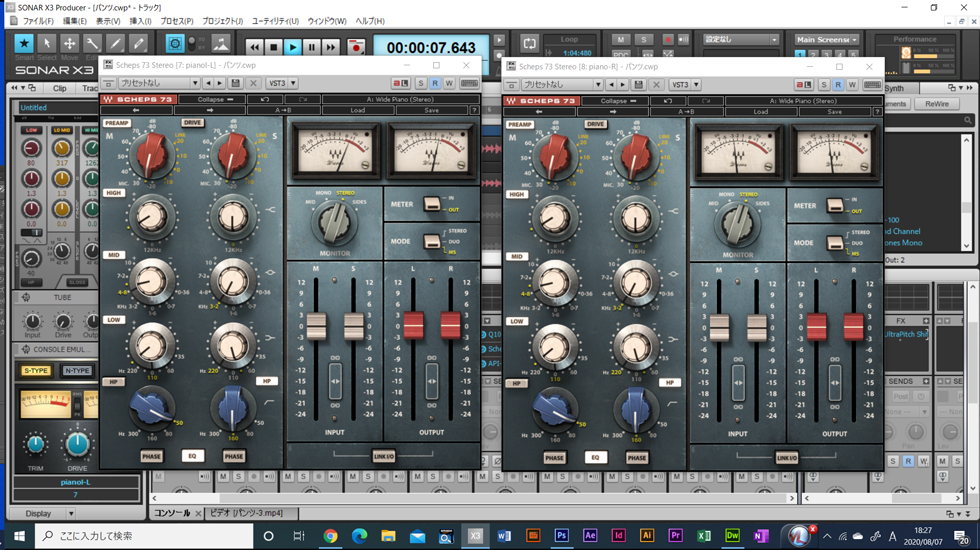The image size is (980, 550).
Task: Click the Rewind transport button
Action: click(254, 47)
